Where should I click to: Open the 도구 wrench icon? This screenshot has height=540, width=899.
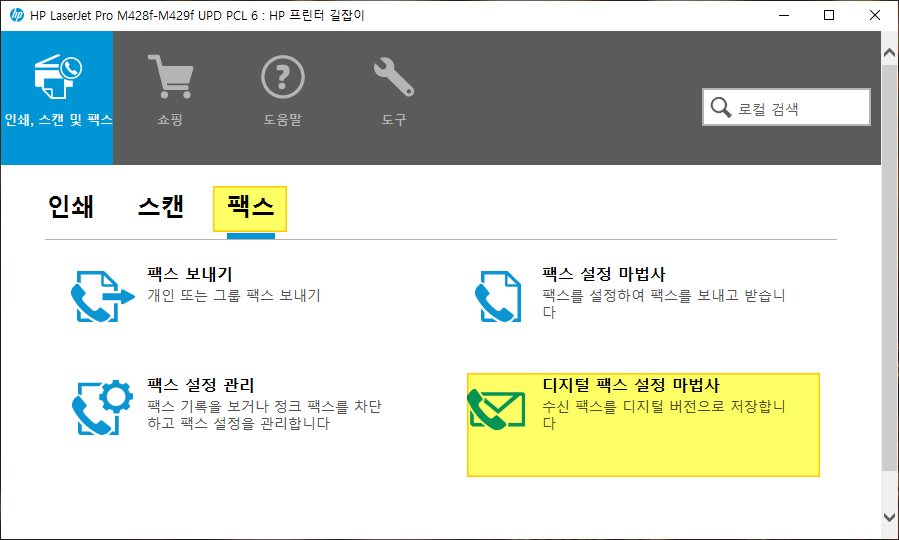pos(394,76)
